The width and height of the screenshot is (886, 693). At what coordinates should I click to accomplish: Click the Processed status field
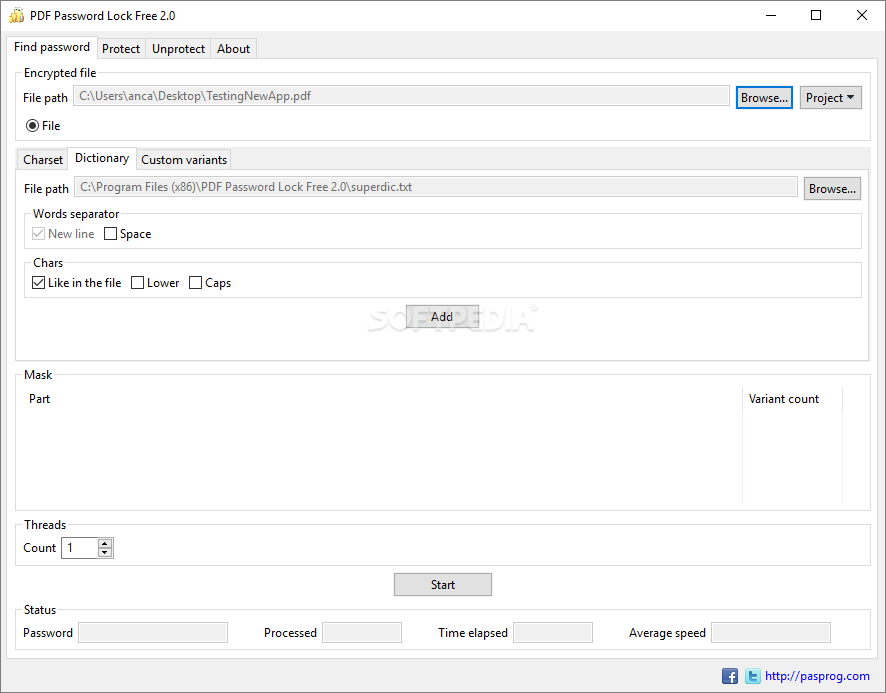362,633
